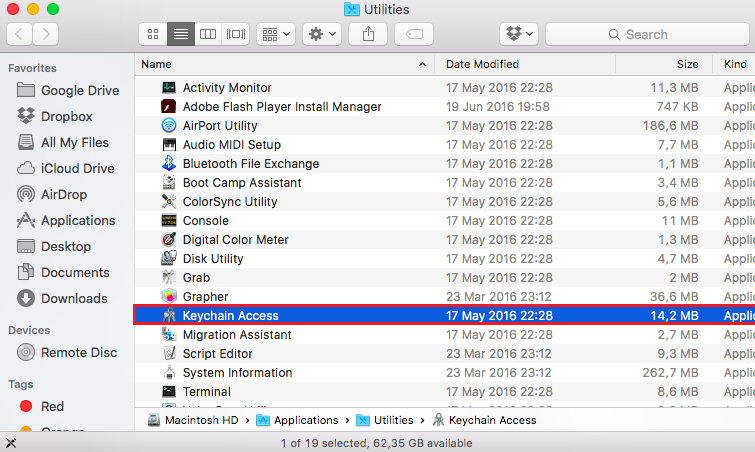Open Downloads in the sidebar
This screenshot has width=755, height=452.
(x=62, y=298)
